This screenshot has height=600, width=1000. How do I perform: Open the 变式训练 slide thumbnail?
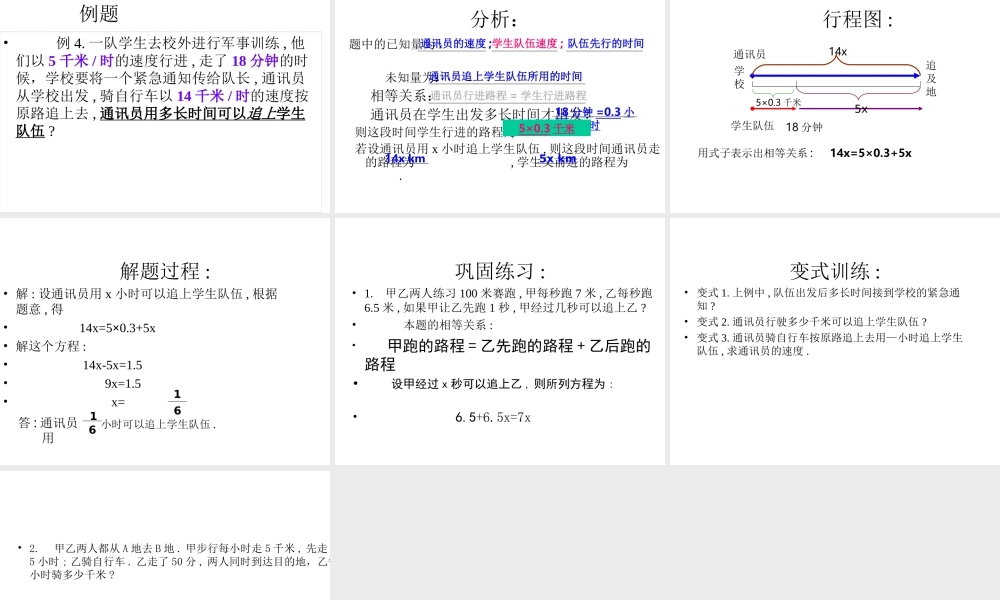pos(835,341)
